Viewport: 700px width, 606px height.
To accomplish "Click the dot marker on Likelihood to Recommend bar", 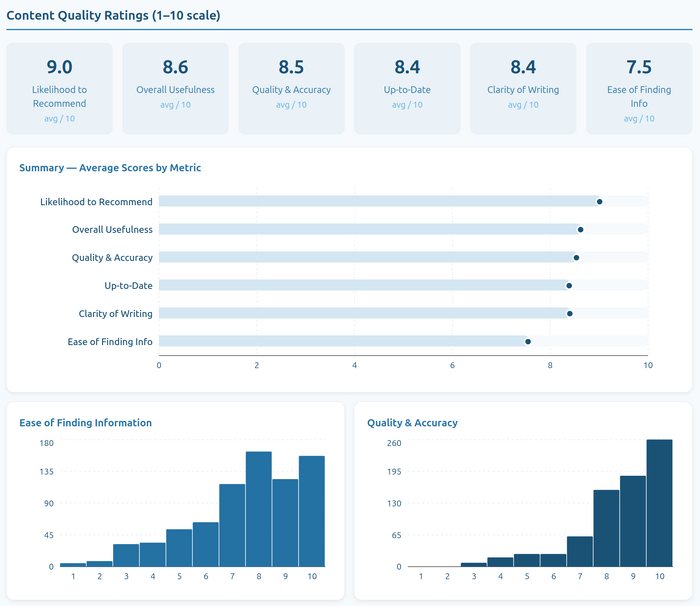I will [599, 202].
